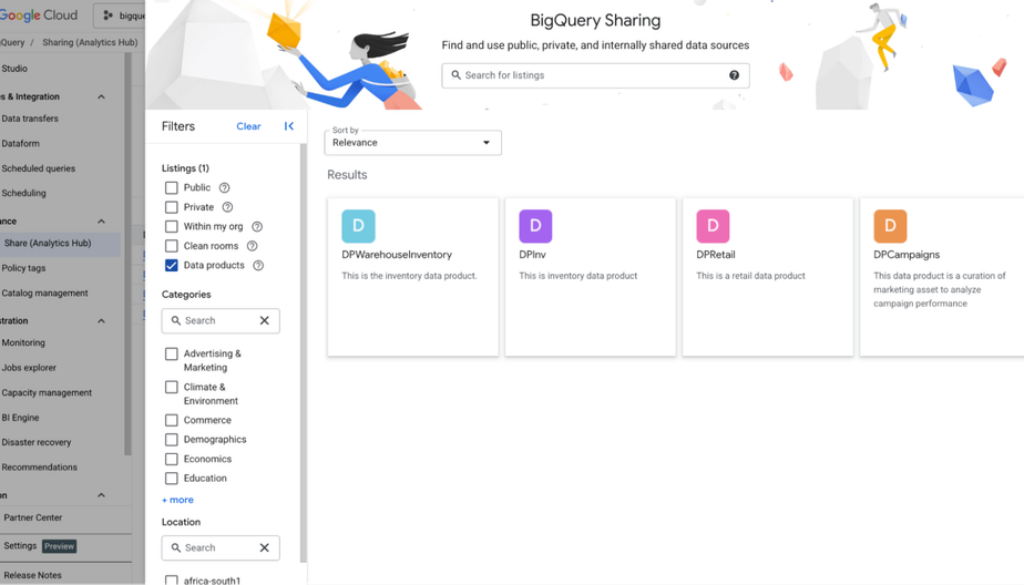1024x585 pixels.
Task: Click the help icon in listings search bar
Action: 734,75
